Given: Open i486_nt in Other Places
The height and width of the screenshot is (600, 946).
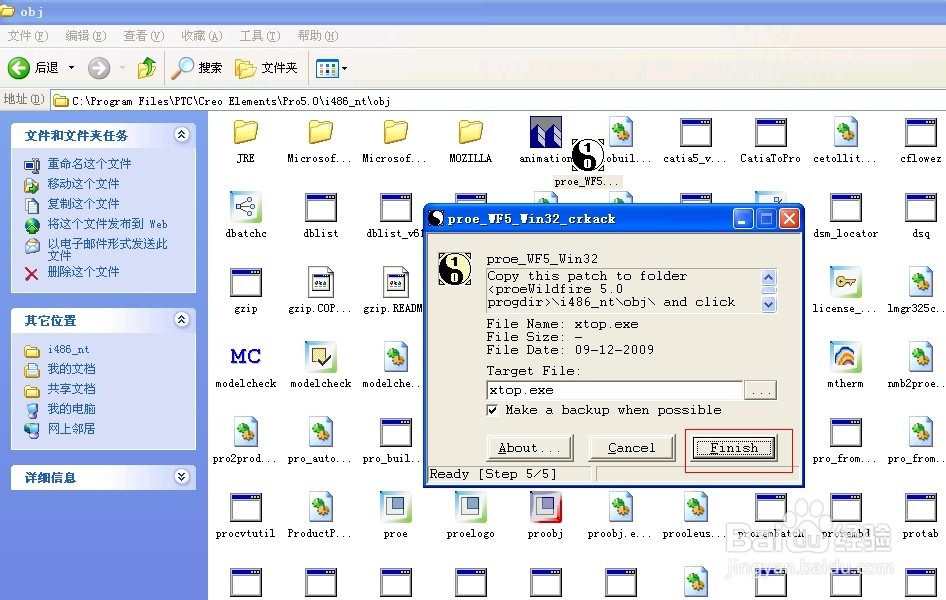Looking at the screenshot, I should tap(68, 350).
